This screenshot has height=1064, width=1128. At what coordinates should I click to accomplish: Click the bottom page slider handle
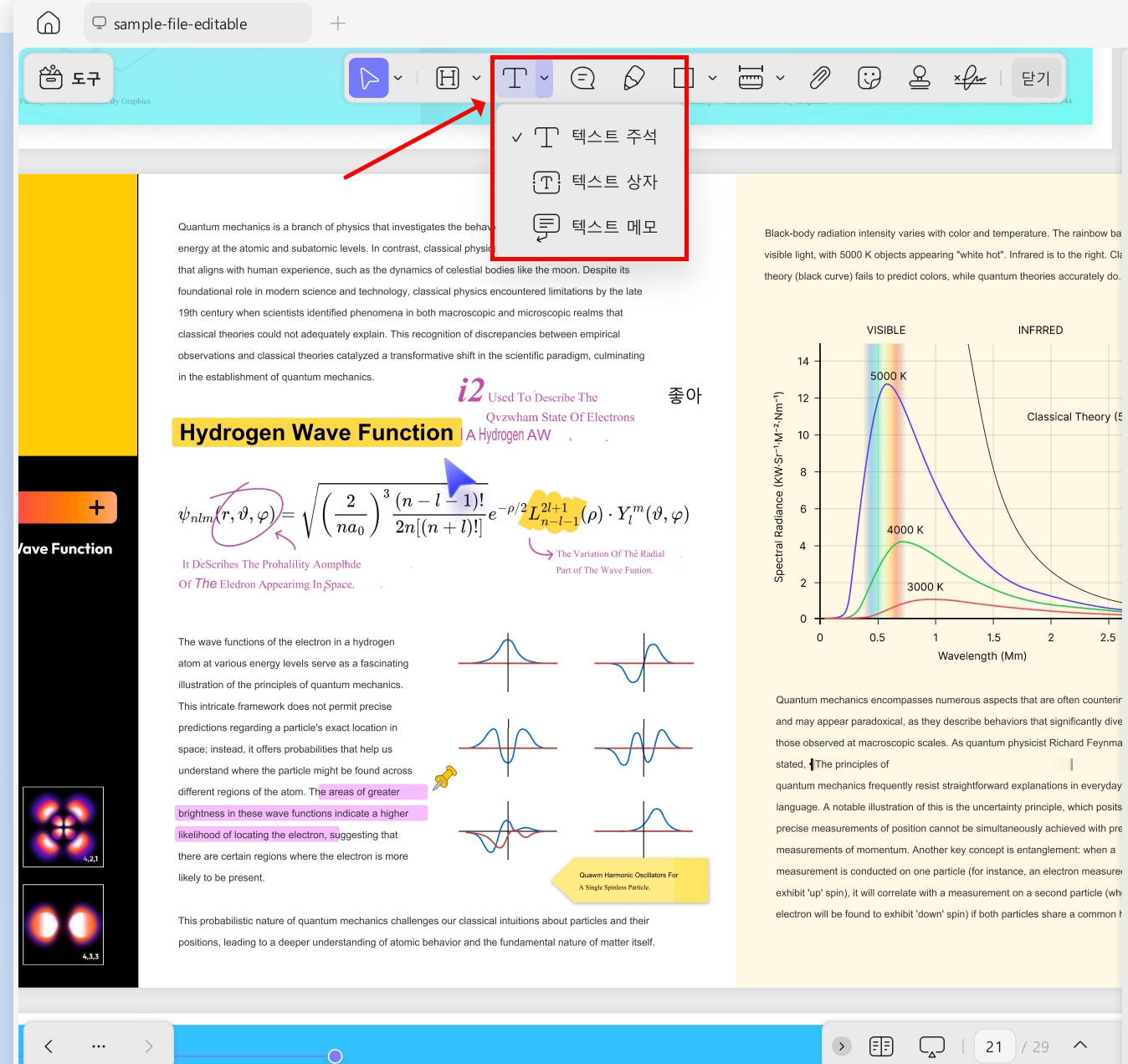(x=335, y=1056)
